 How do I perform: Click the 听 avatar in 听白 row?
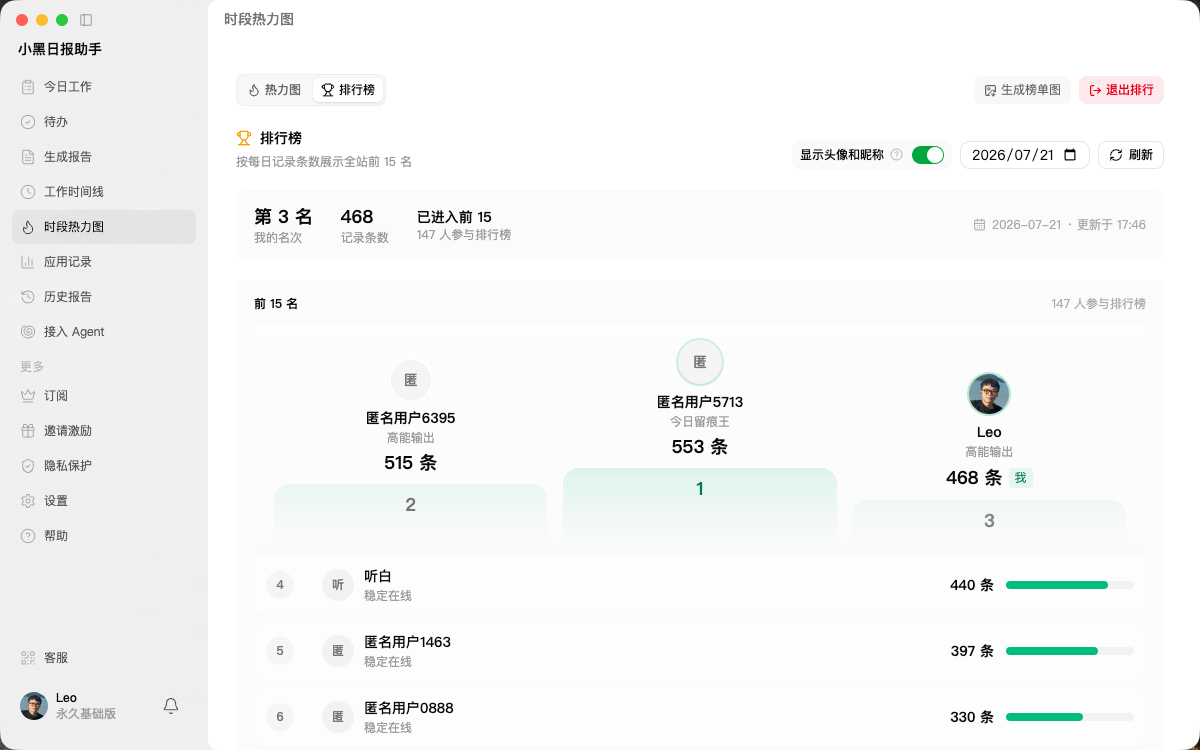coord(338,585)
